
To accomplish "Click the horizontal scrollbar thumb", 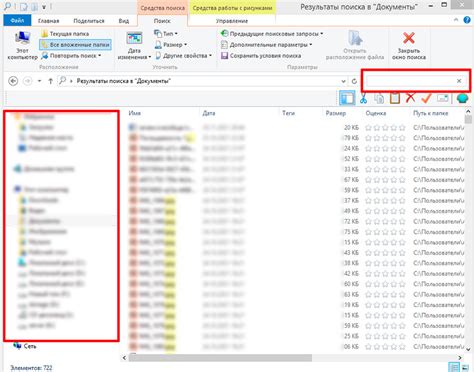I will [x=220, y=358].
